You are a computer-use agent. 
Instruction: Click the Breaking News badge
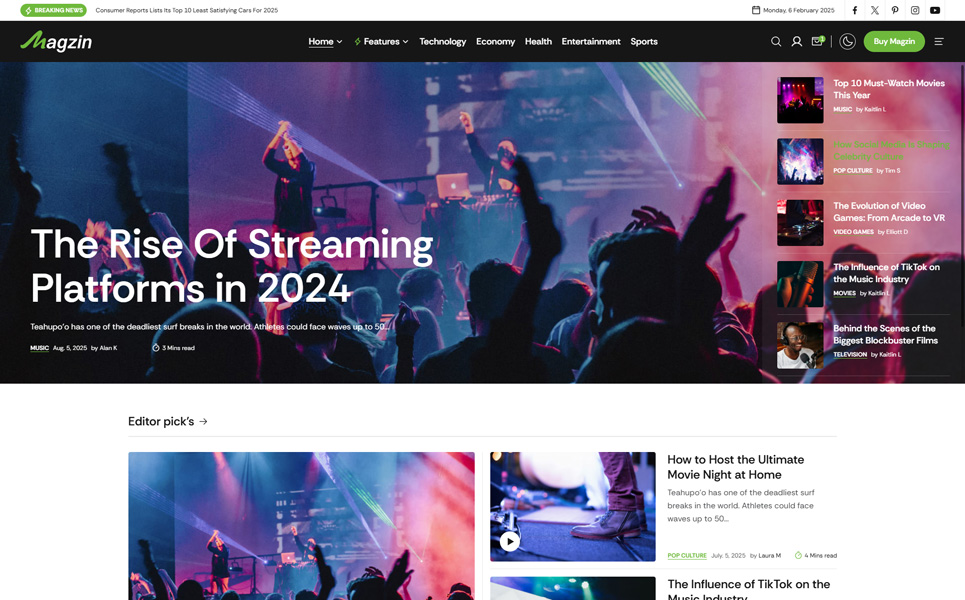54,10
